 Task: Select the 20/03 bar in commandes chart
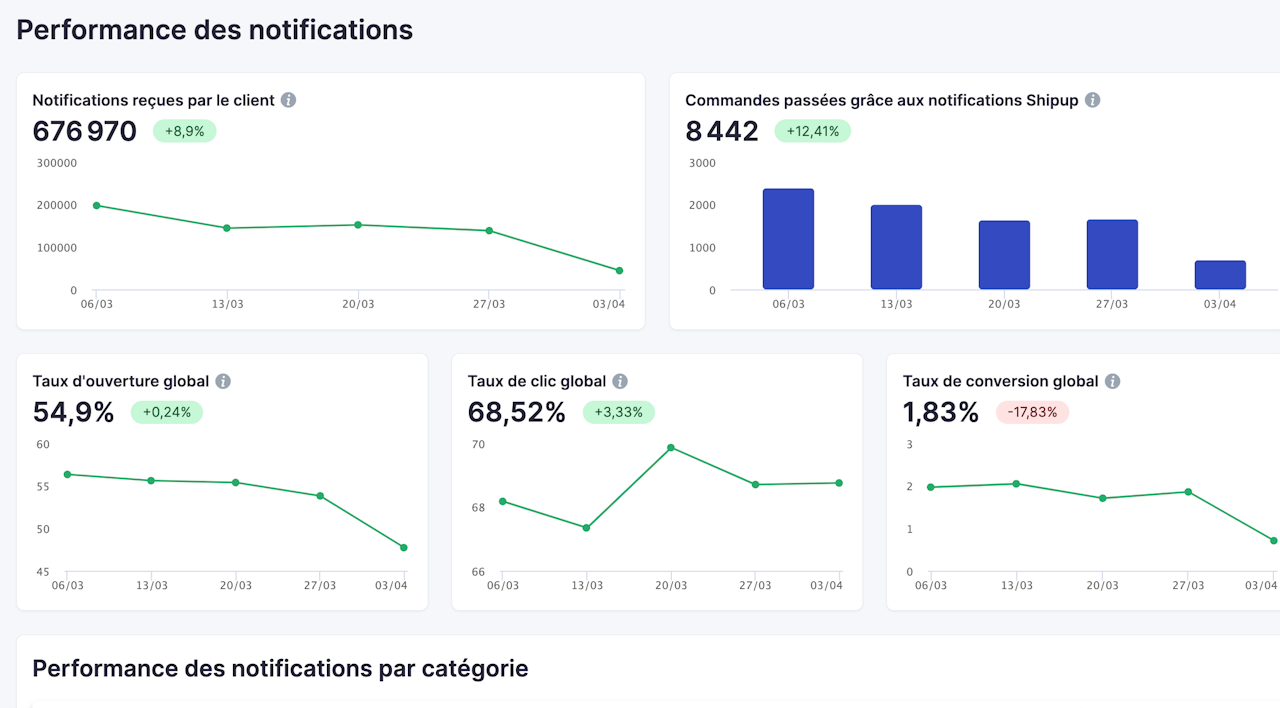click(x=1004, y=255)
